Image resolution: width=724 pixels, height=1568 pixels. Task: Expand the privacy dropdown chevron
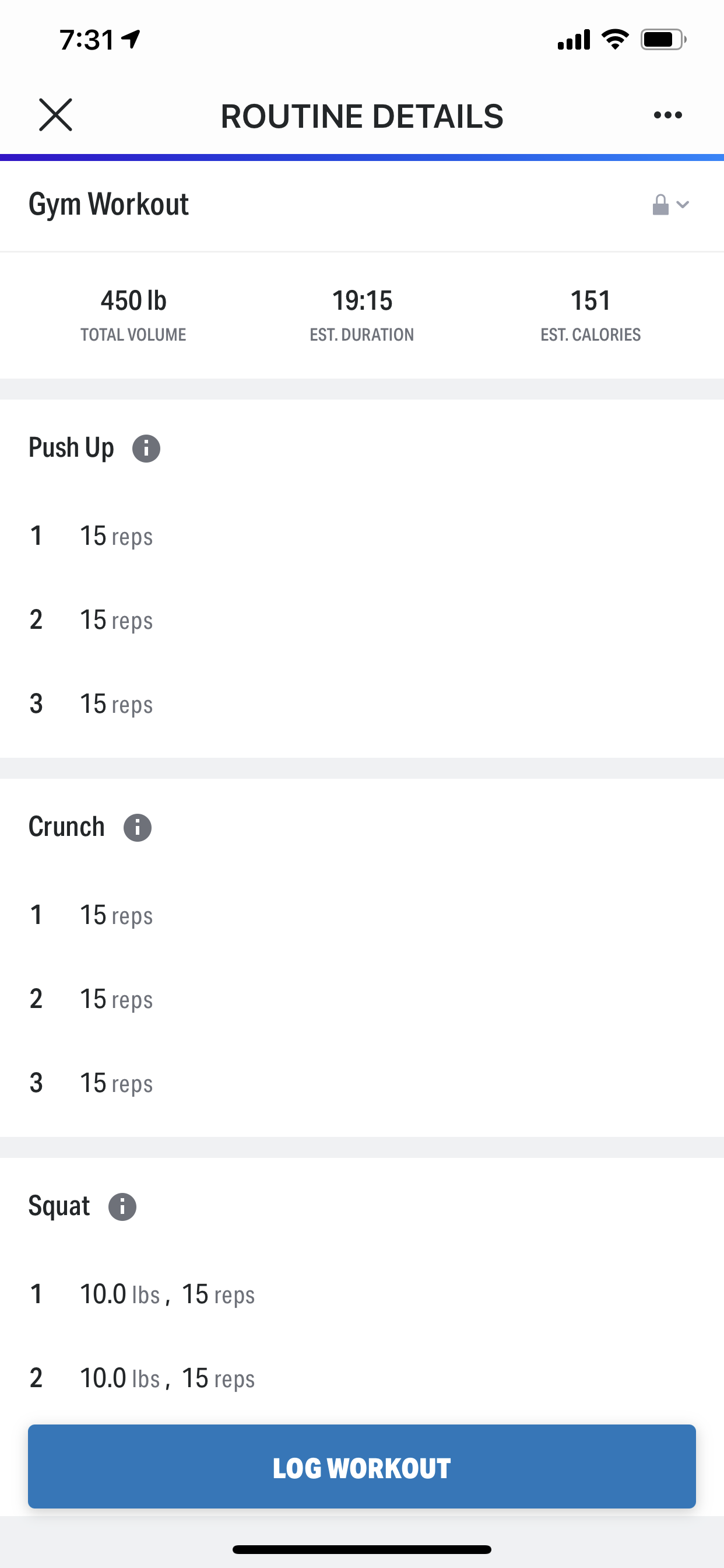(x=683, y=205)
